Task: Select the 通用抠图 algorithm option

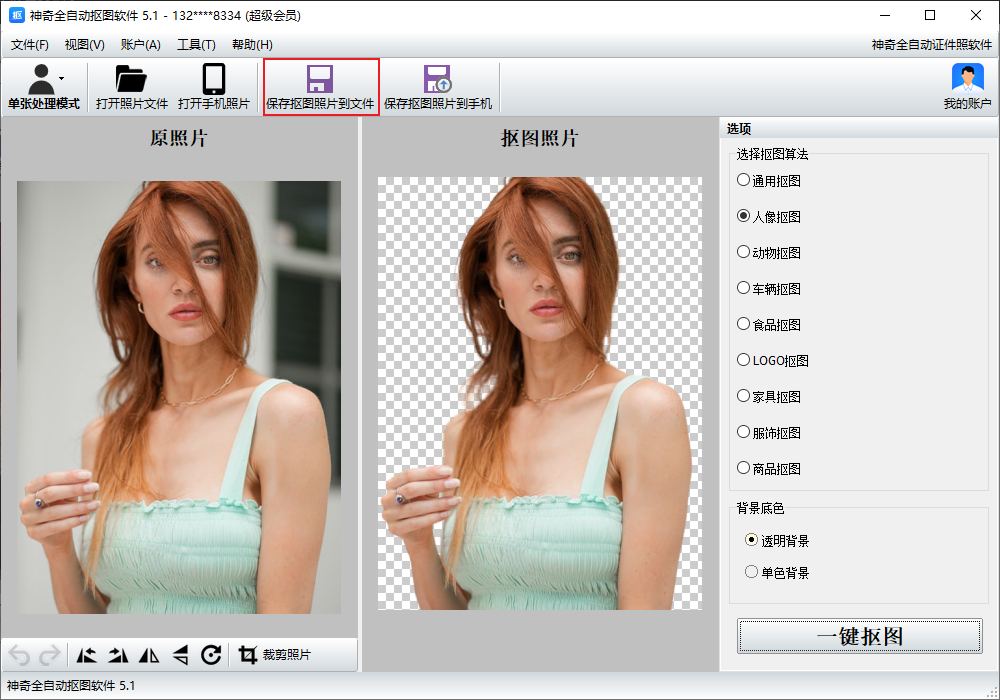Action: (743, 181)
